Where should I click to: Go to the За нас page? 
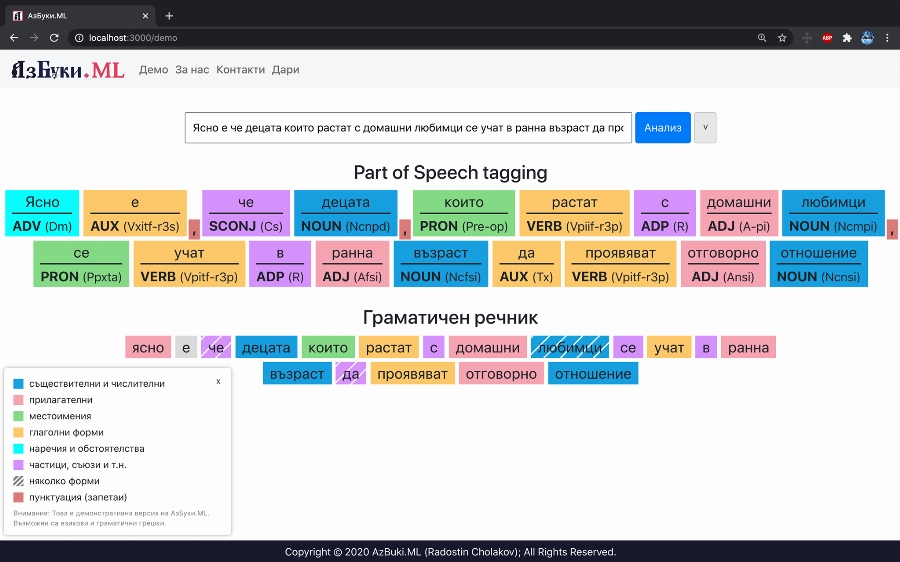pyautogui.click(x=192, y=70)
